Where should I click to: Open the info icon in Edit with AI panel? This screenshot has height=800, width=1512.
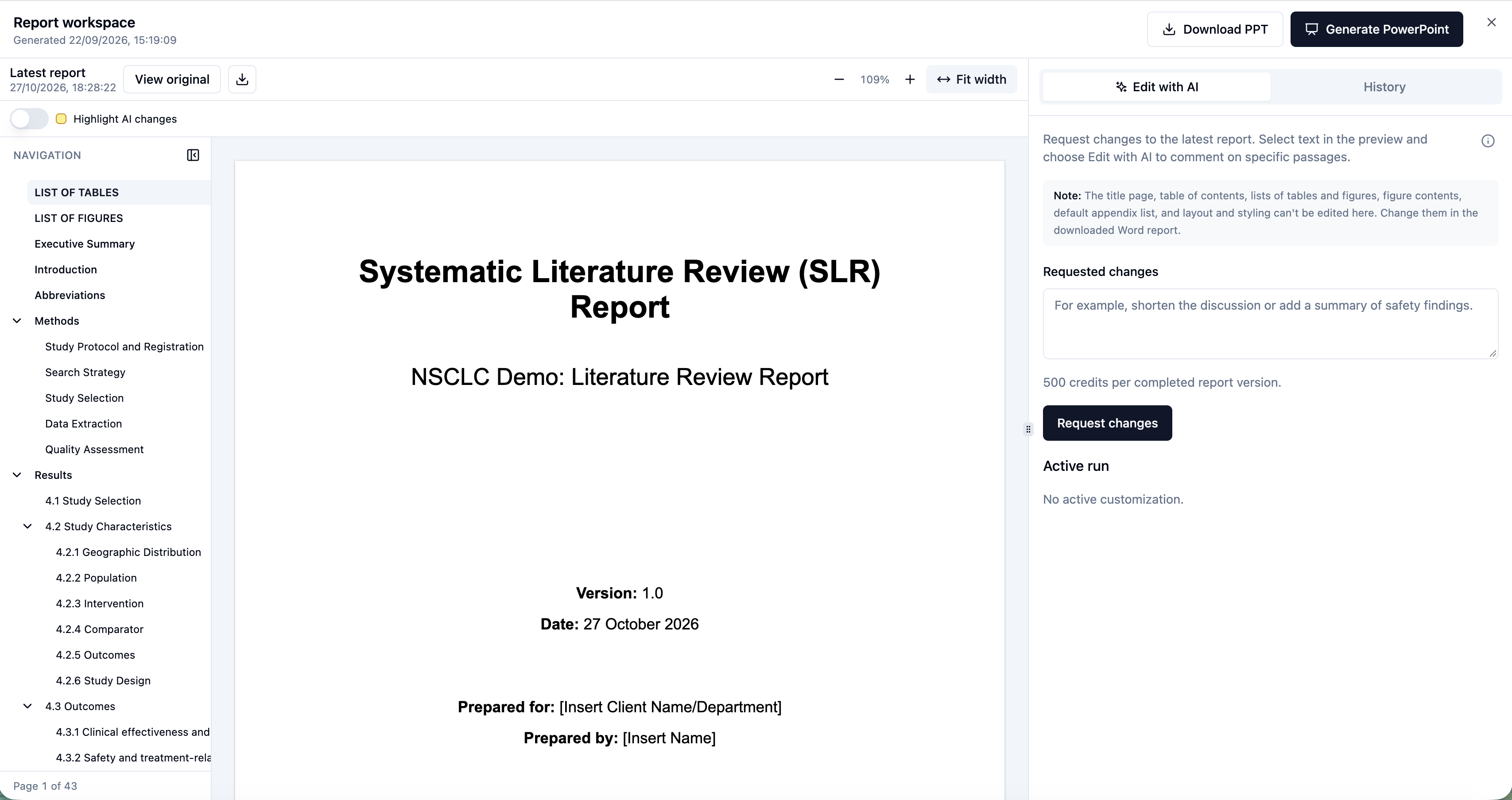coord(1487,141)
